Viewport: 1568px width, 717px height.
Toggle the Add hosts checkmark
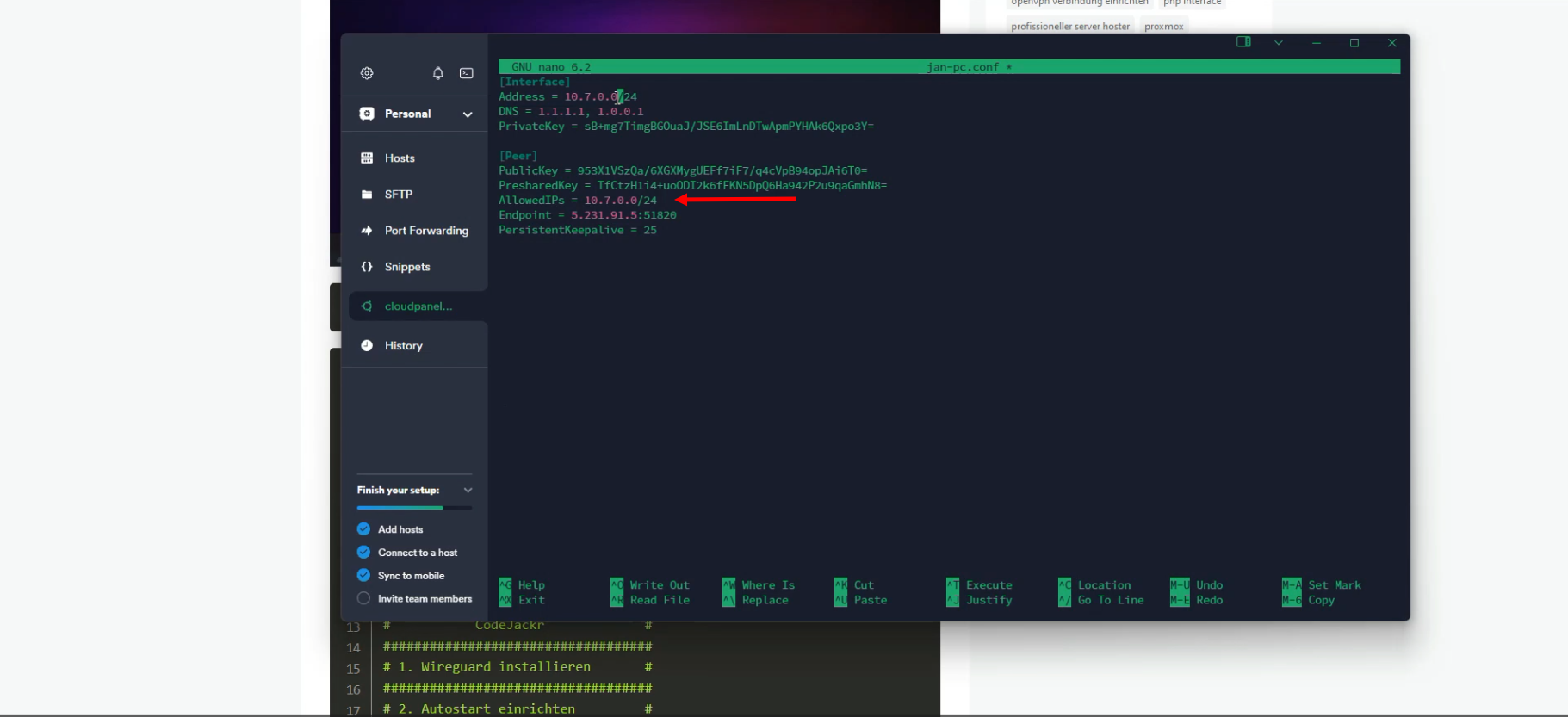coord(363,529)
